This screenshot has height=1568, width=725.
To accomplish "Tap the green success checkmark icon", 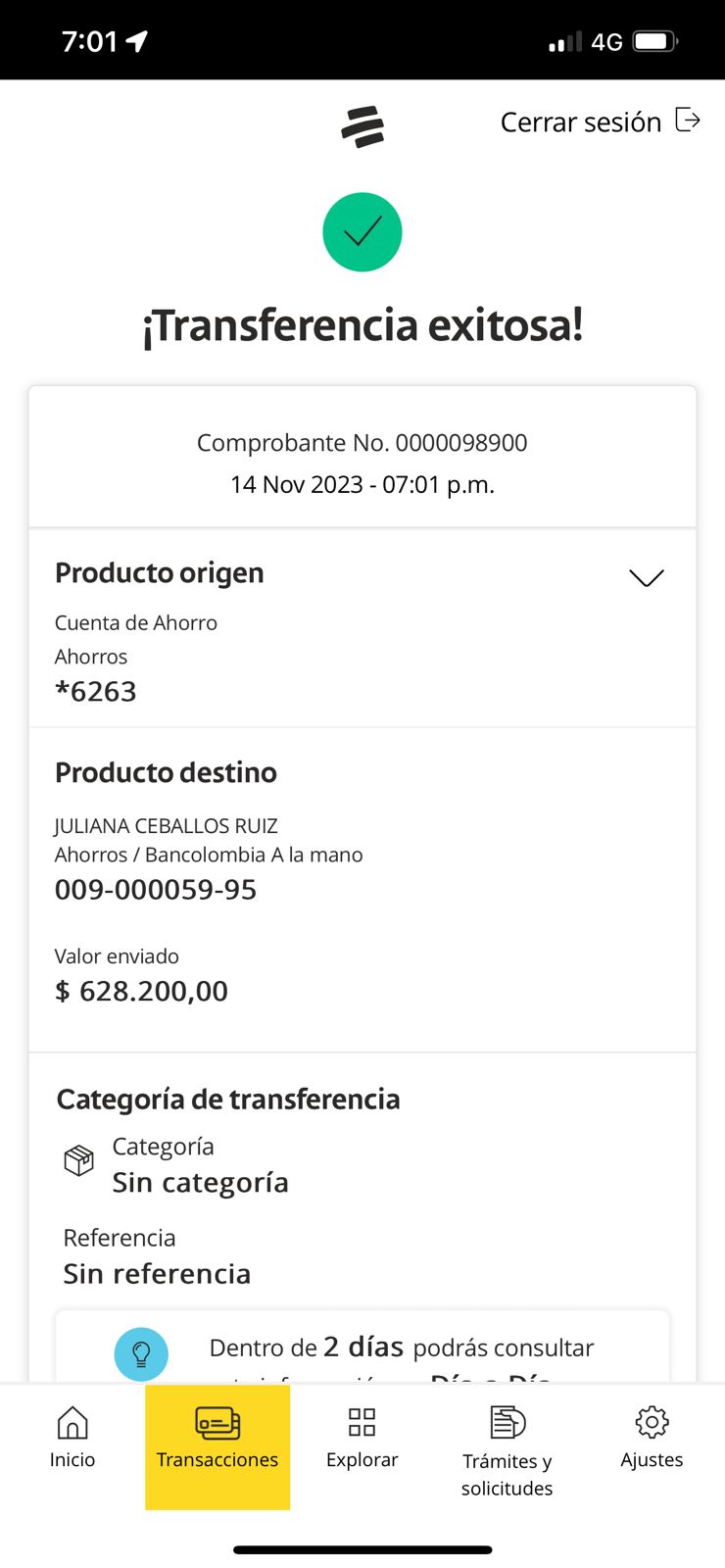I will click(x=362, y=232).
